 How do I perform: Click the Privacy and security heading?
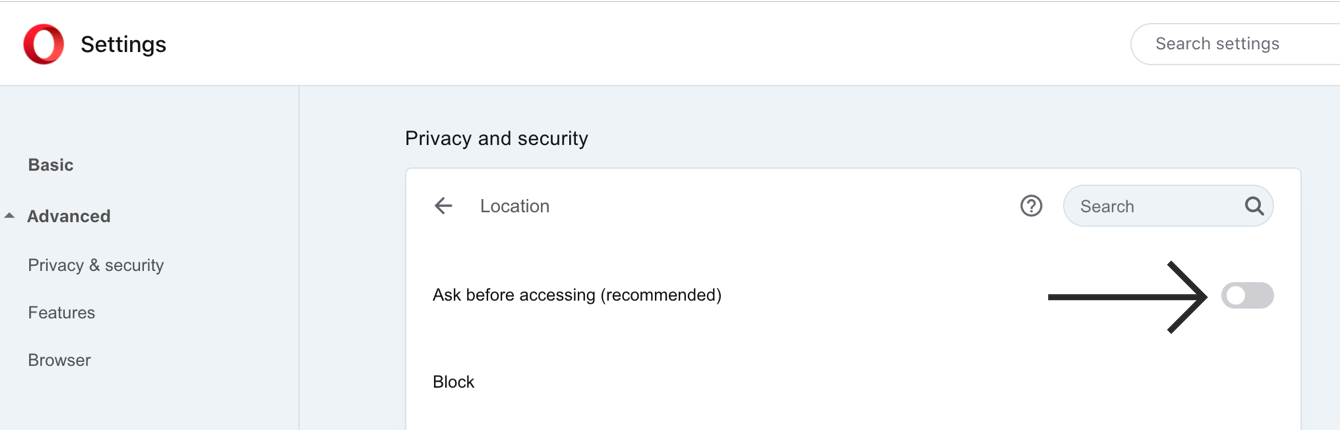point(497,138)
